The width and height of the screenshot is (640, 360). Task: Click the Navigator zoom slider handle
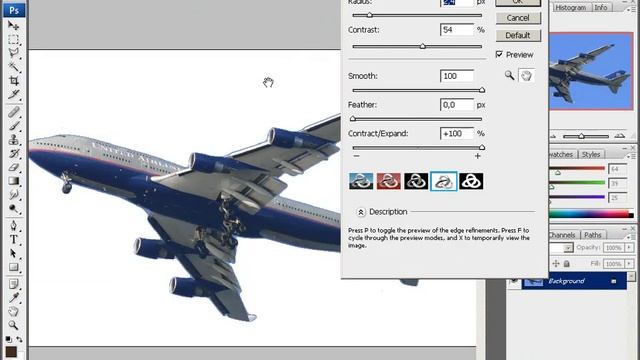[x=582, y=136]
